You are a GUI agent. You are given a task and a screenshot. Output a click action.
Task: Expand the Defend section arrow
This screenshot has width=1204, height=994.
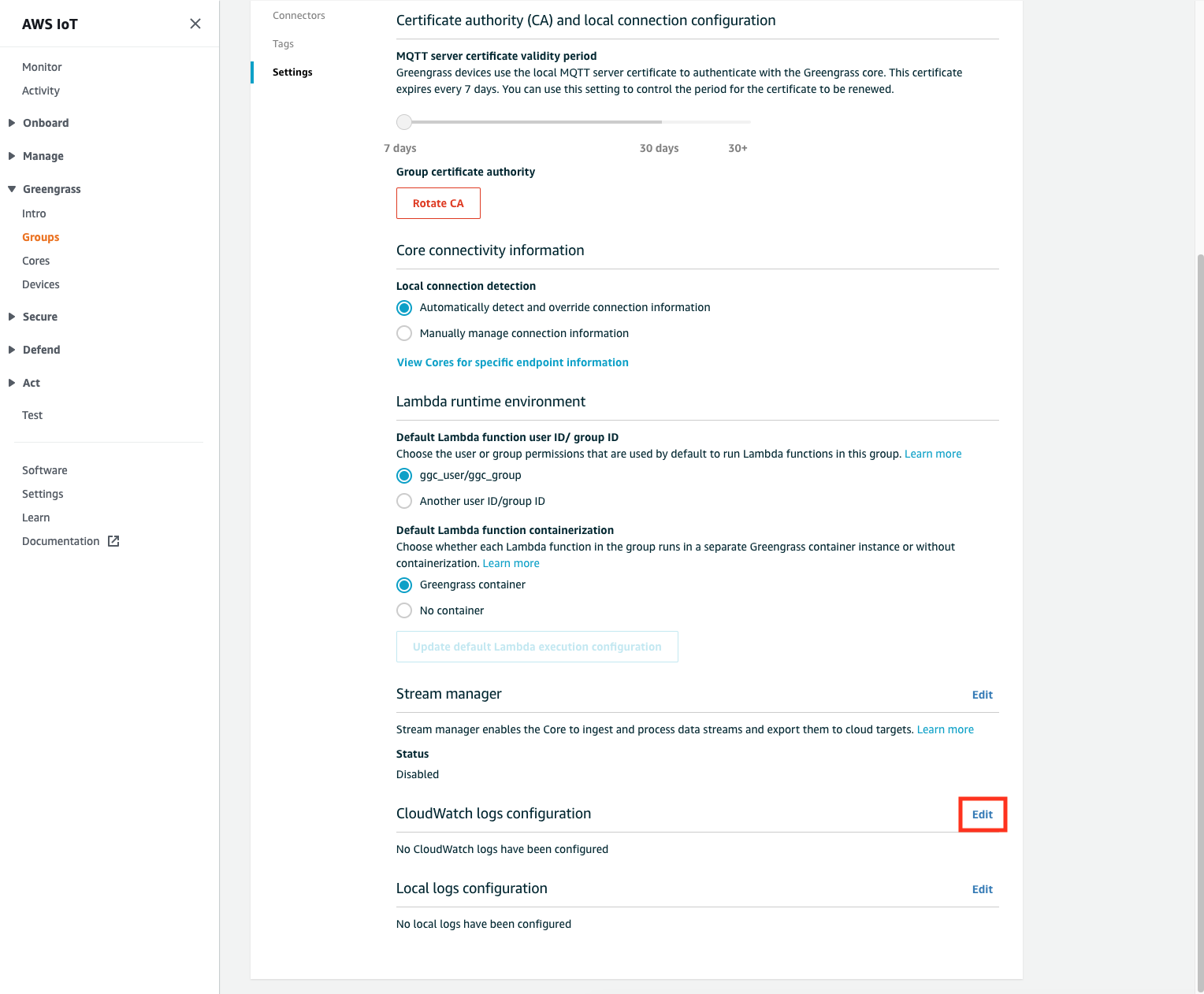click(12, 350)
